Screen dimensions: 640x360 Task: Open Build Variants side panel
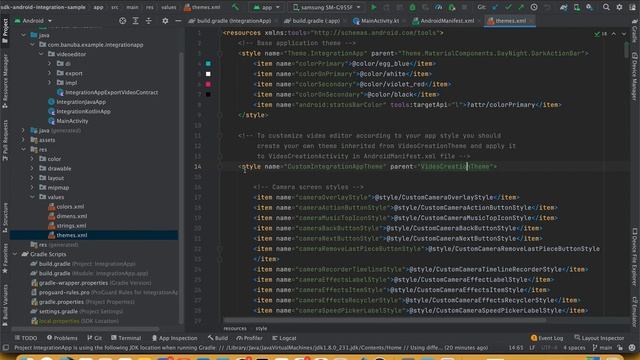pyautogui.click(x=5, y=305)
